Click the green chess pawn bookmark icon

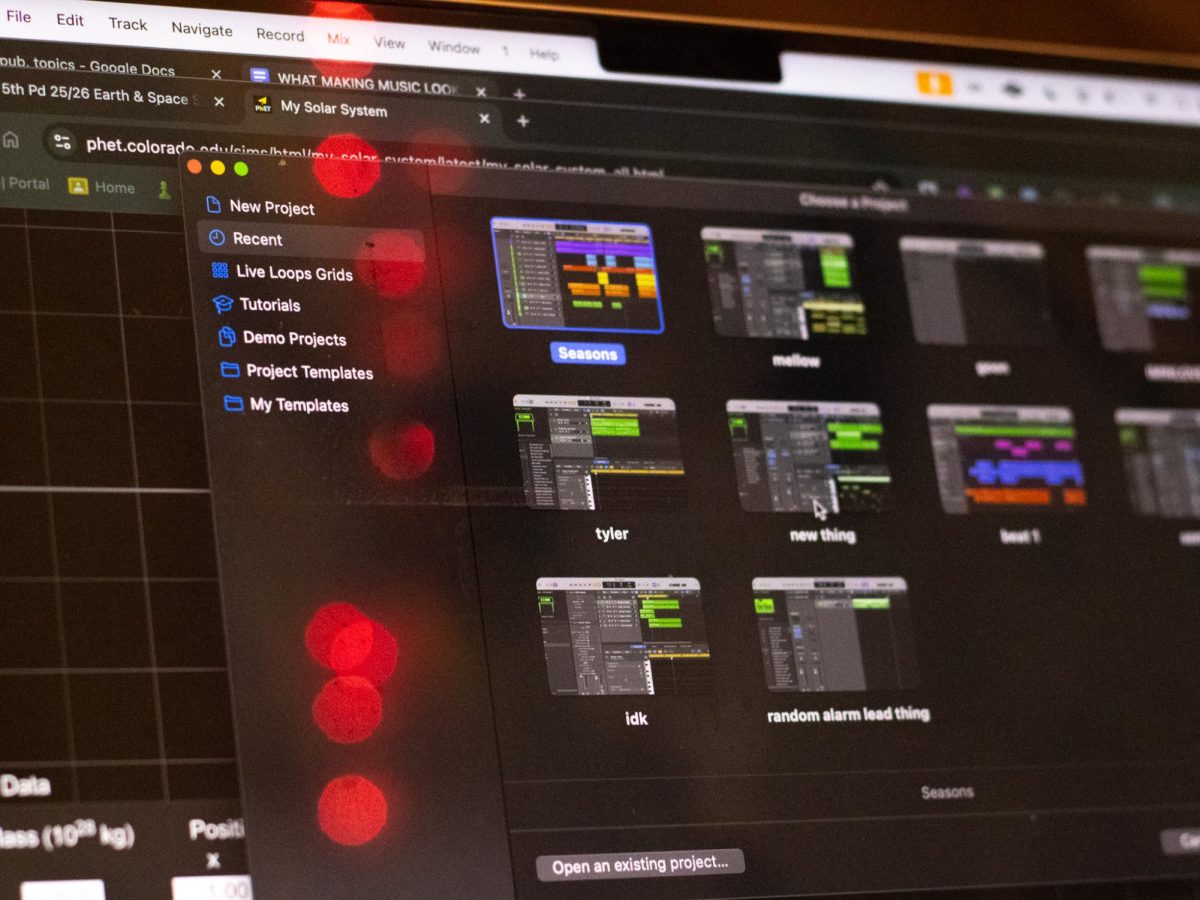pos(163,188)
